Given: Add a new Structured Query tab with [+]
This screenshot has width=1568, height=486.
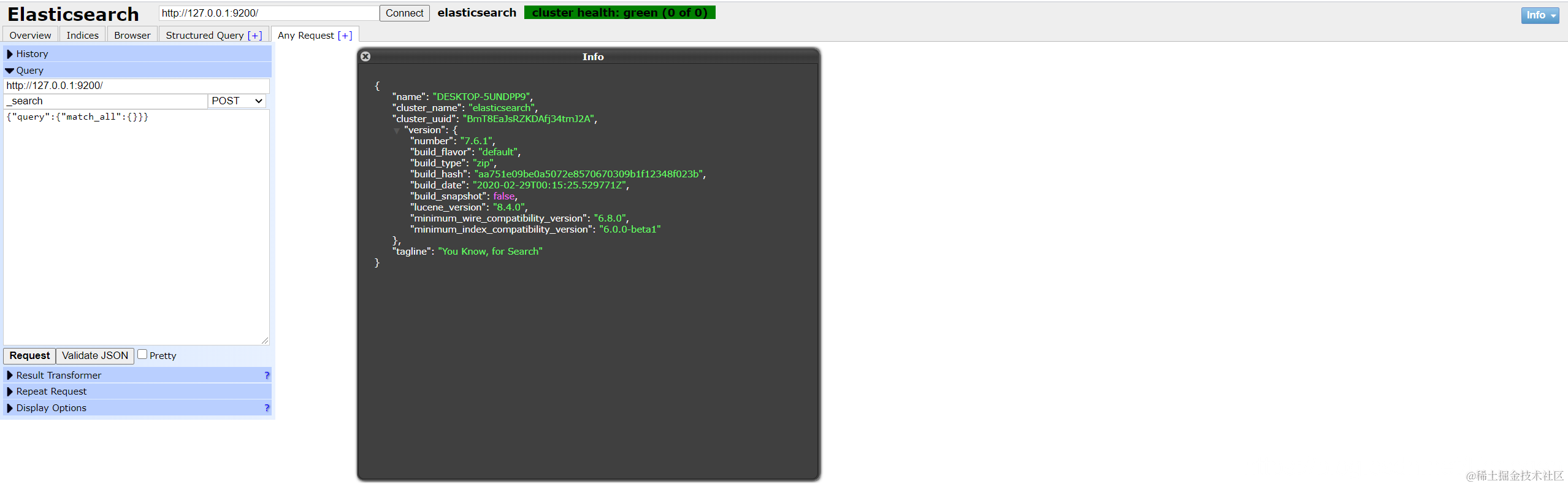Looking at the screenshot, I should (x=255, y=35).
